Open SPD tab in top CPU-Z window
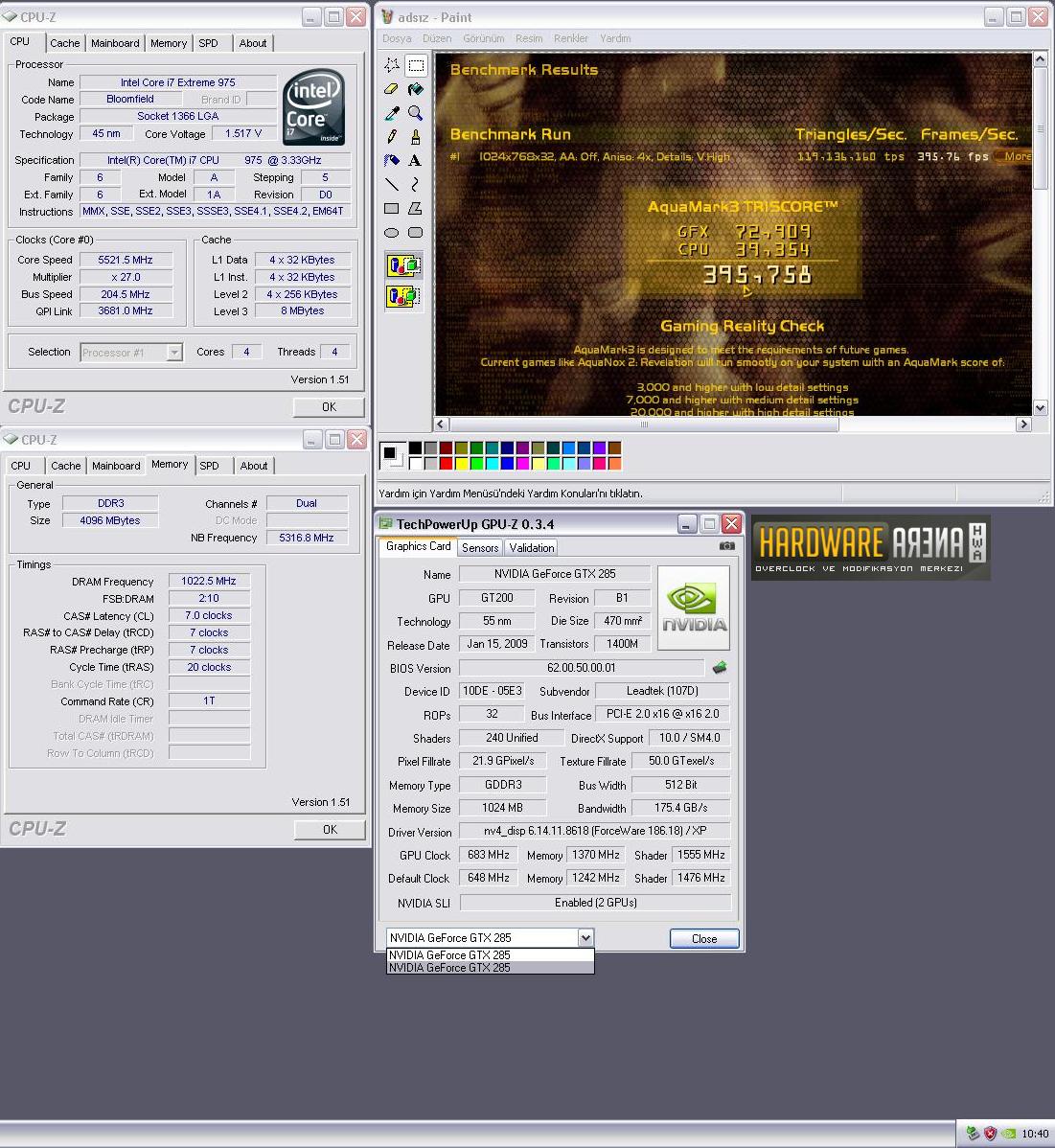 click(x=209, y=43)
